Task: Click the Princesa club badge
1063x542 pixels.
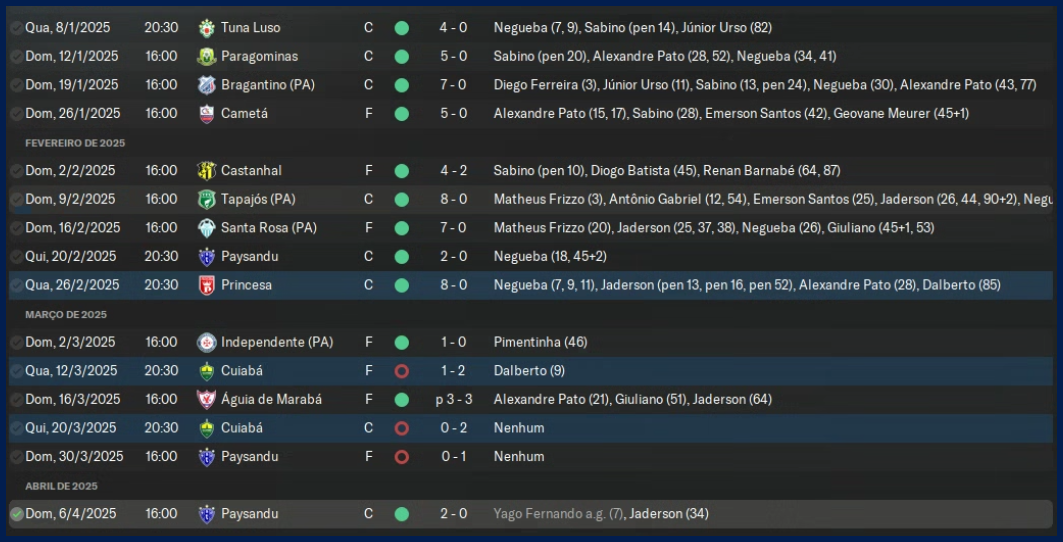Action: pos(207,285)
